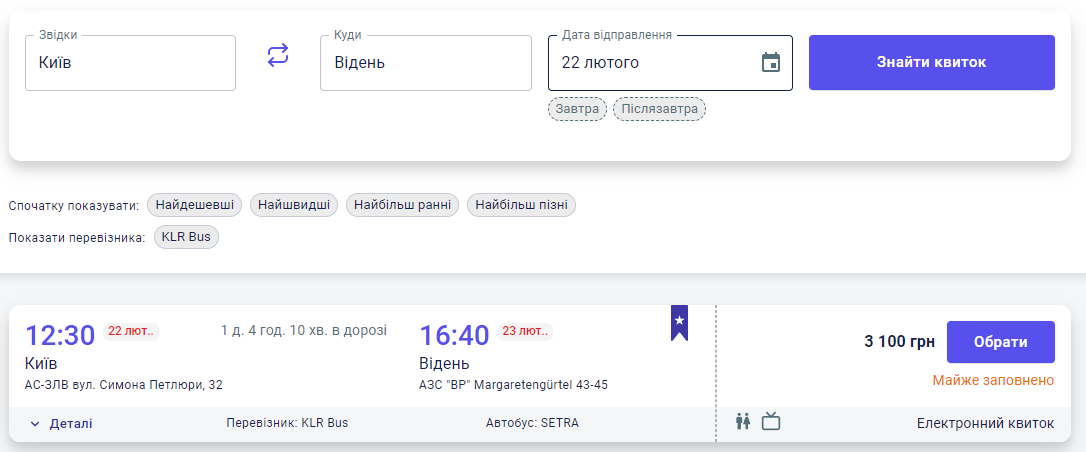Click the TV amenity icon
The image size is (1086, 452).
pyautogui.click(x=771, y=422)
